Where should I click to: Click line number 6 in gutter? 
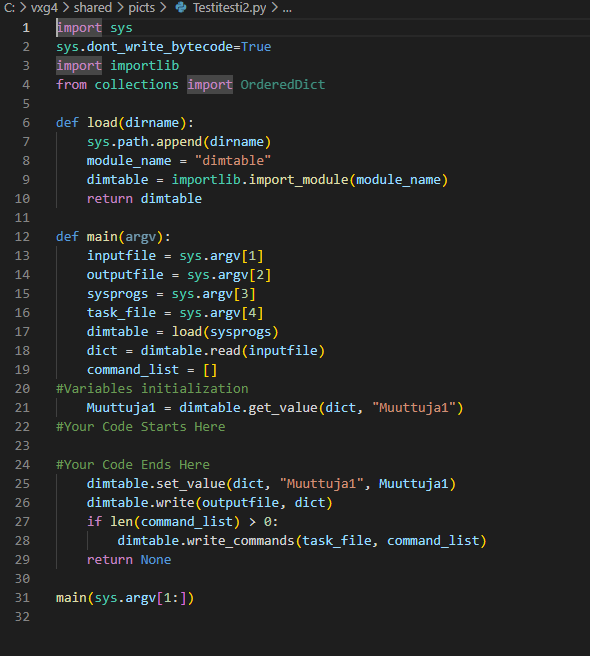click(26, 123)
